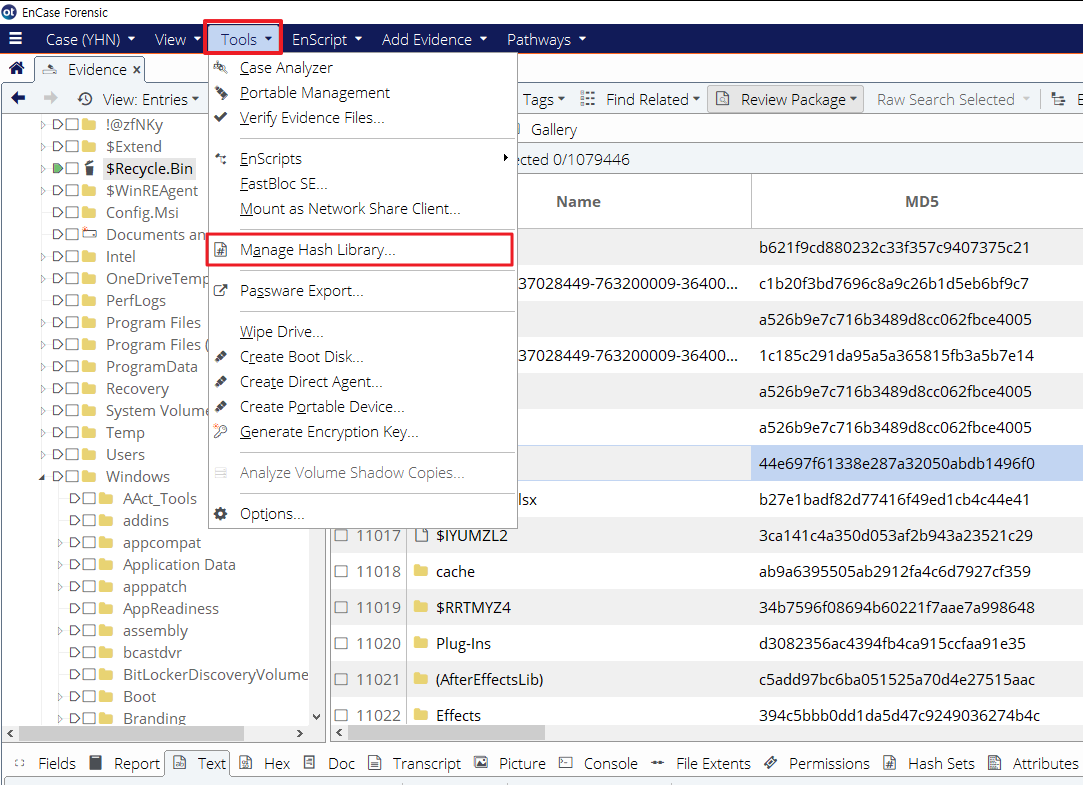Click the View Entries clock icon
The width and height of the screenshot is (1083, 785).
(85, 99)
